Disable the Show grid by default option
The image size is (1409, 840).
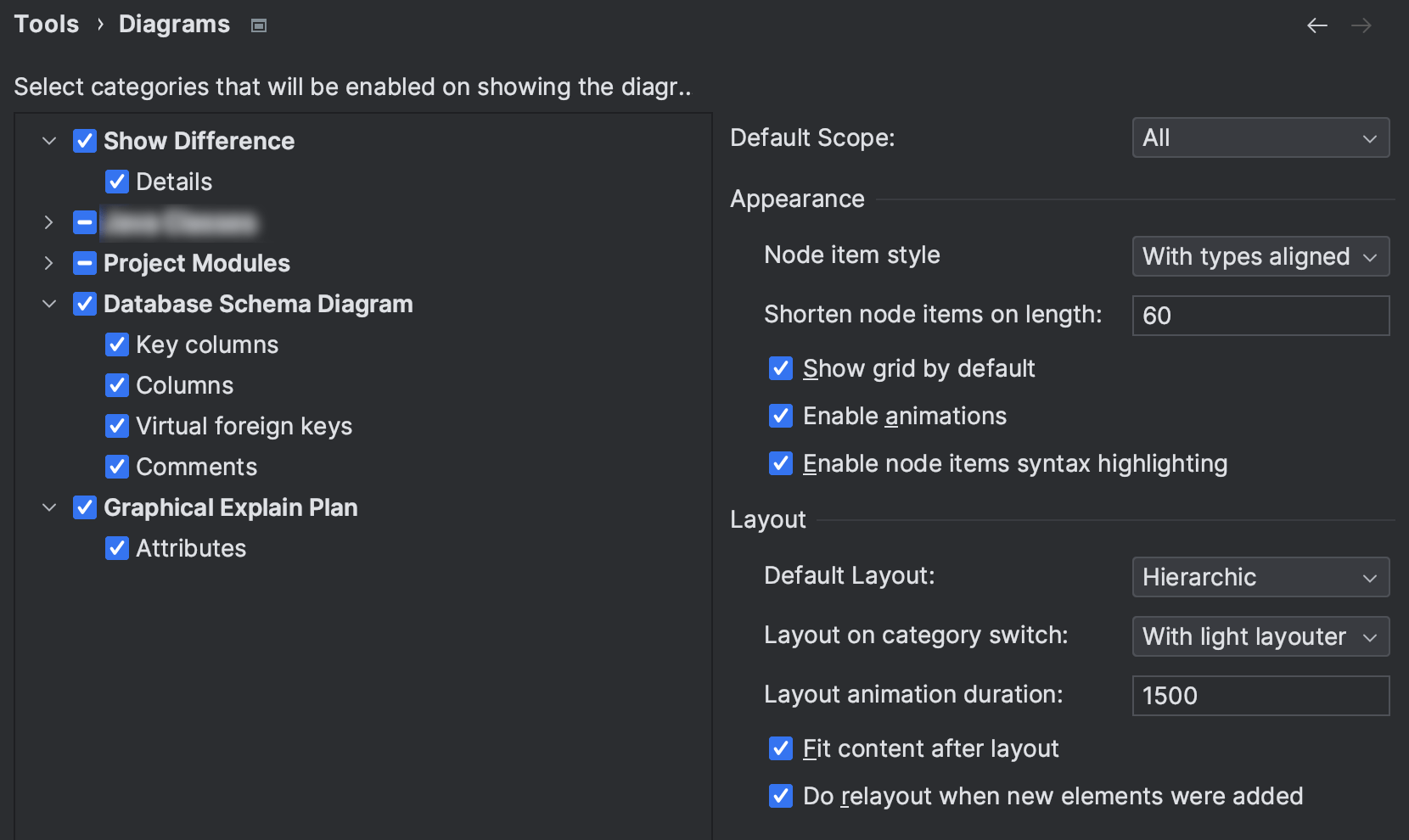click(780, 368)
